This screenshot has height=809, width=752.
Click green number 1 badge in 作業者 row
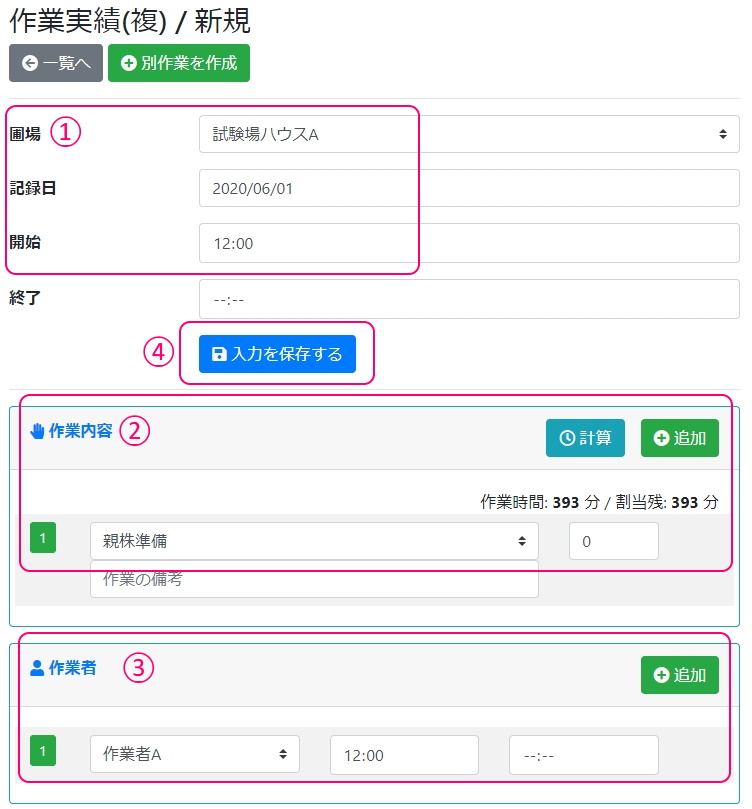click(x=43, y=751)
